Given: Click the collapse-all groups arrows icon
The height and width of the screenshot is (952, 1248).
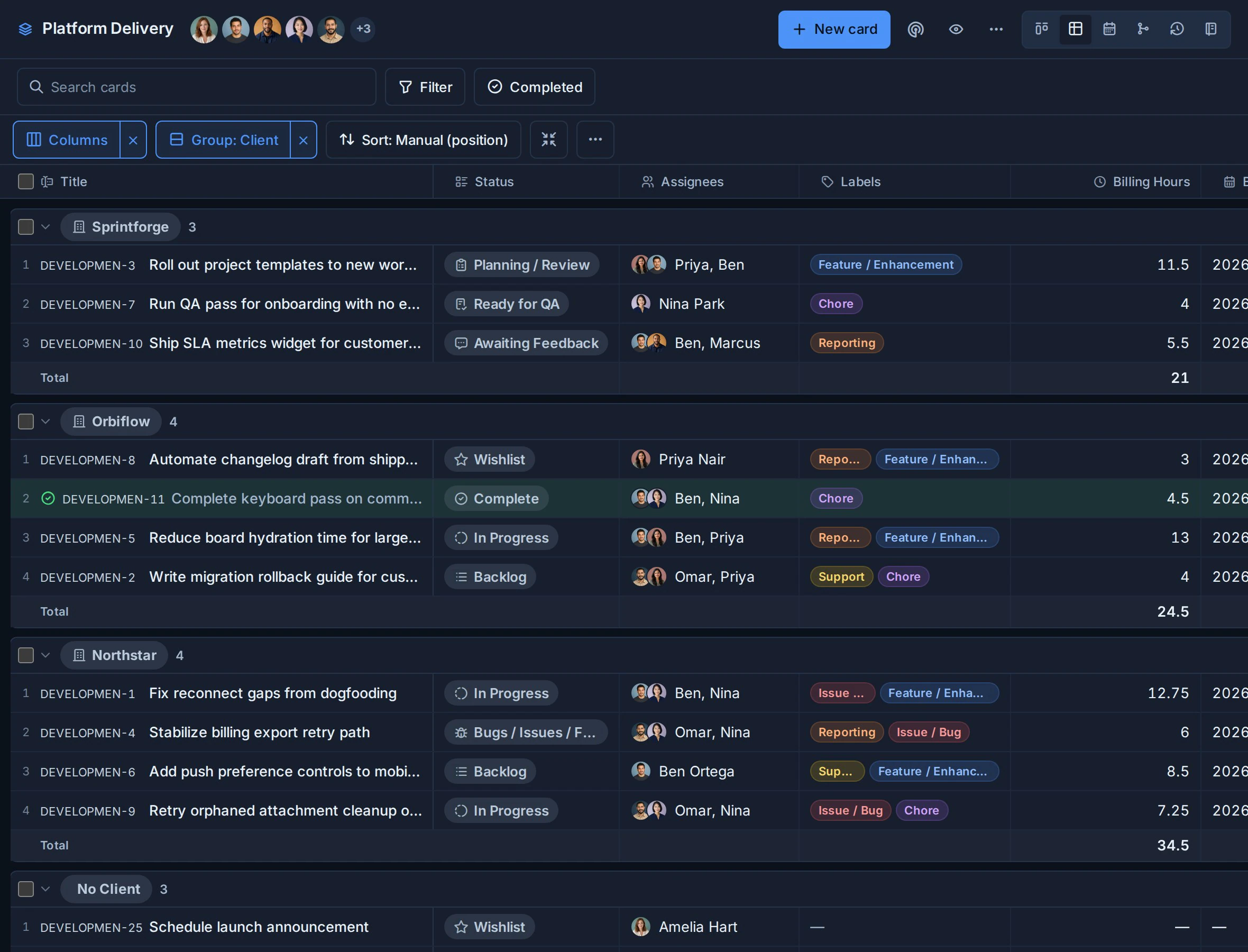Looking at the screenshot, I should click(548, 140).
